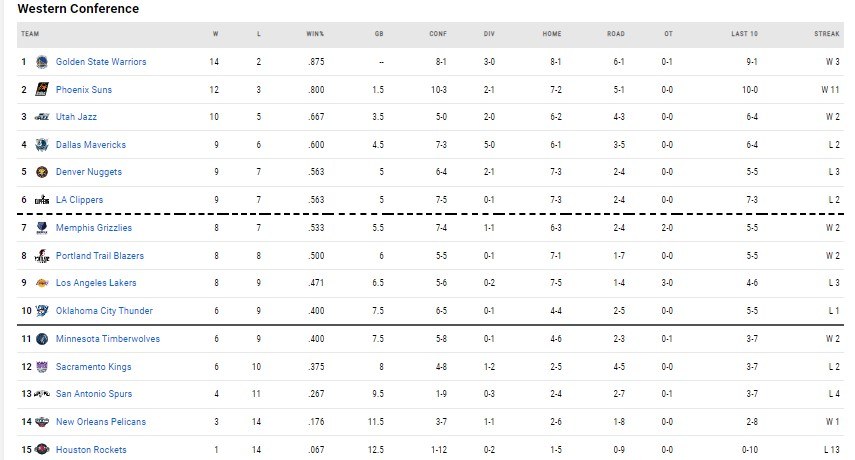The height and width of the screenshot is (460, 855).
Task: Click the Houston Rockets logo icon
Action: click(42, 450)
